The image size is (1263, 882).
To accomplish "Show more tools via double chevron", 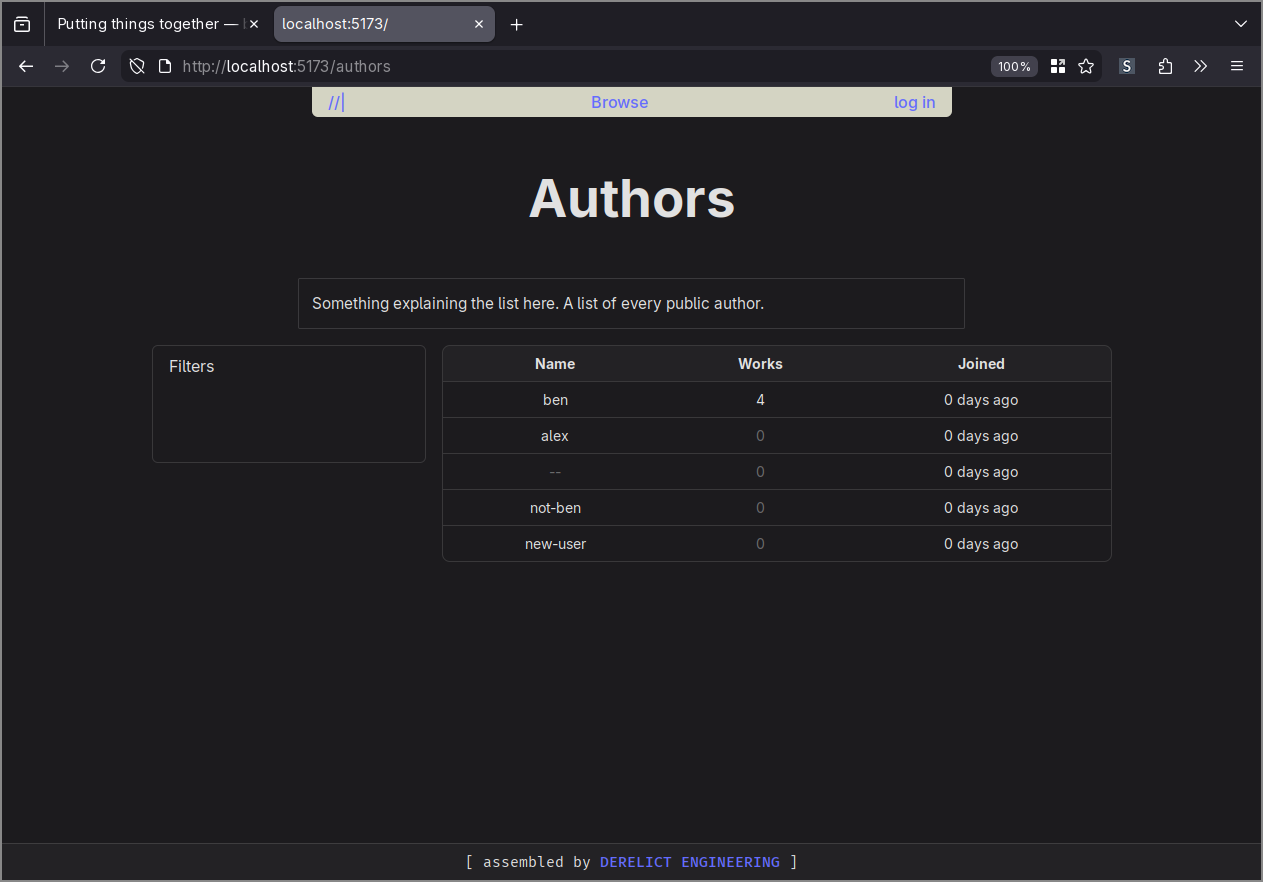I will 1201,66.
